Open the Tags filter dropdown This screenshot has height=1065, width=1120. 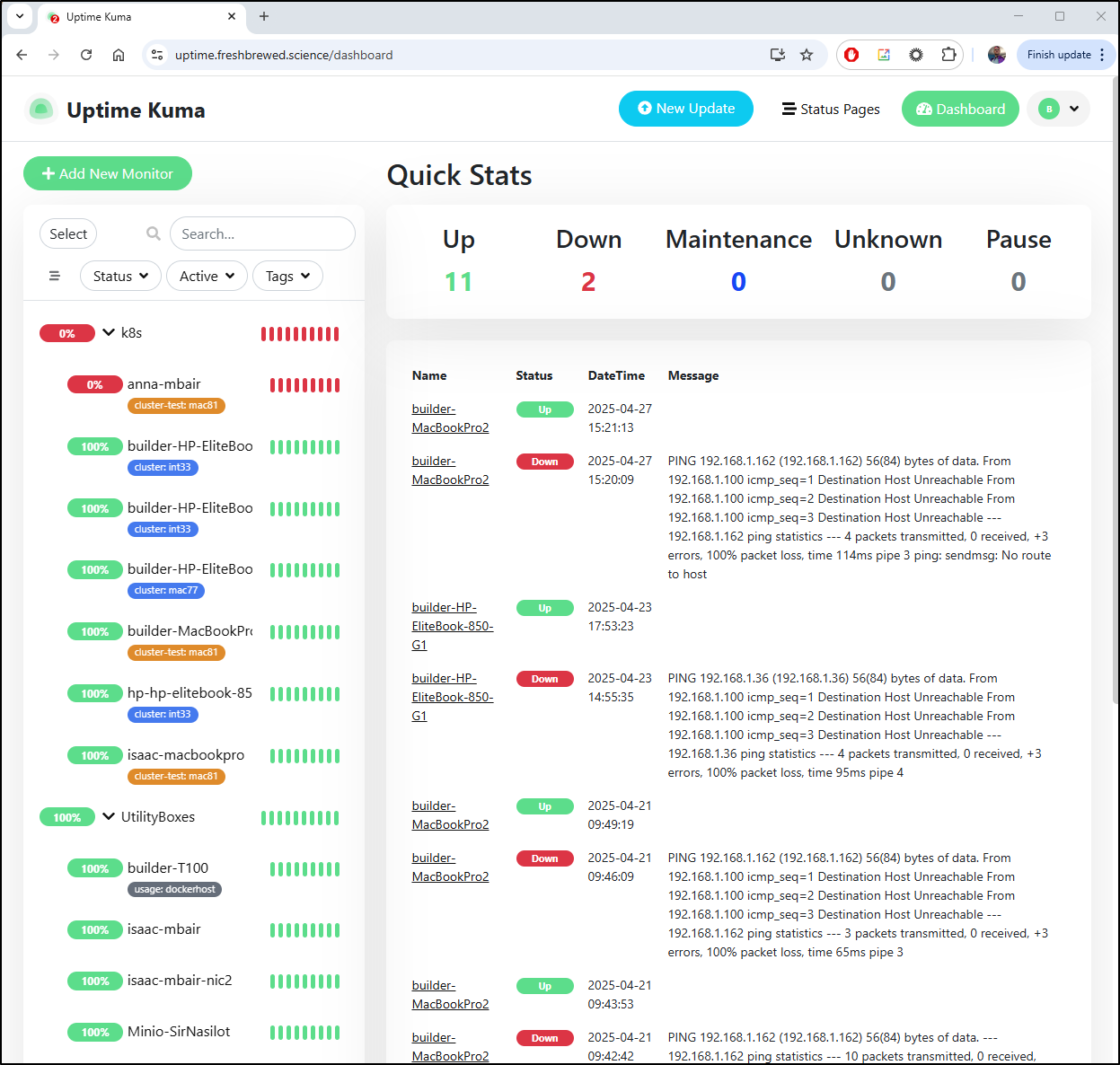tap(287, 276)
